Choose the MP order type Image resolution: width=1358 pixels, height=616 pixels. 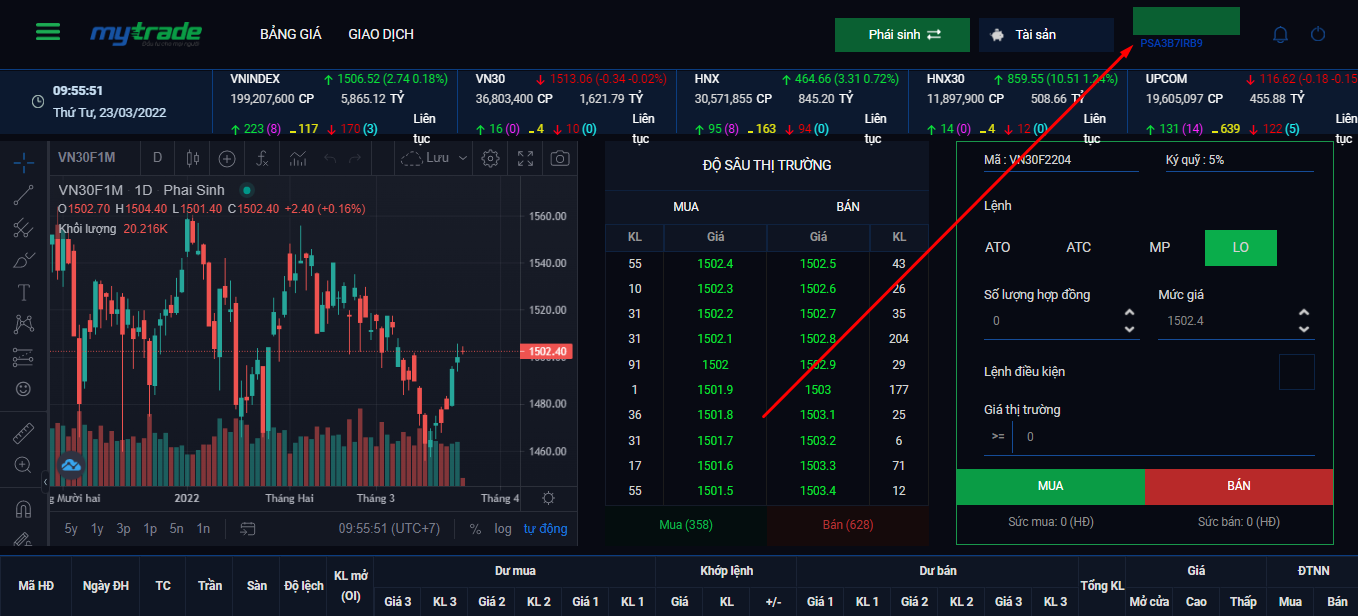(1159, 247)
